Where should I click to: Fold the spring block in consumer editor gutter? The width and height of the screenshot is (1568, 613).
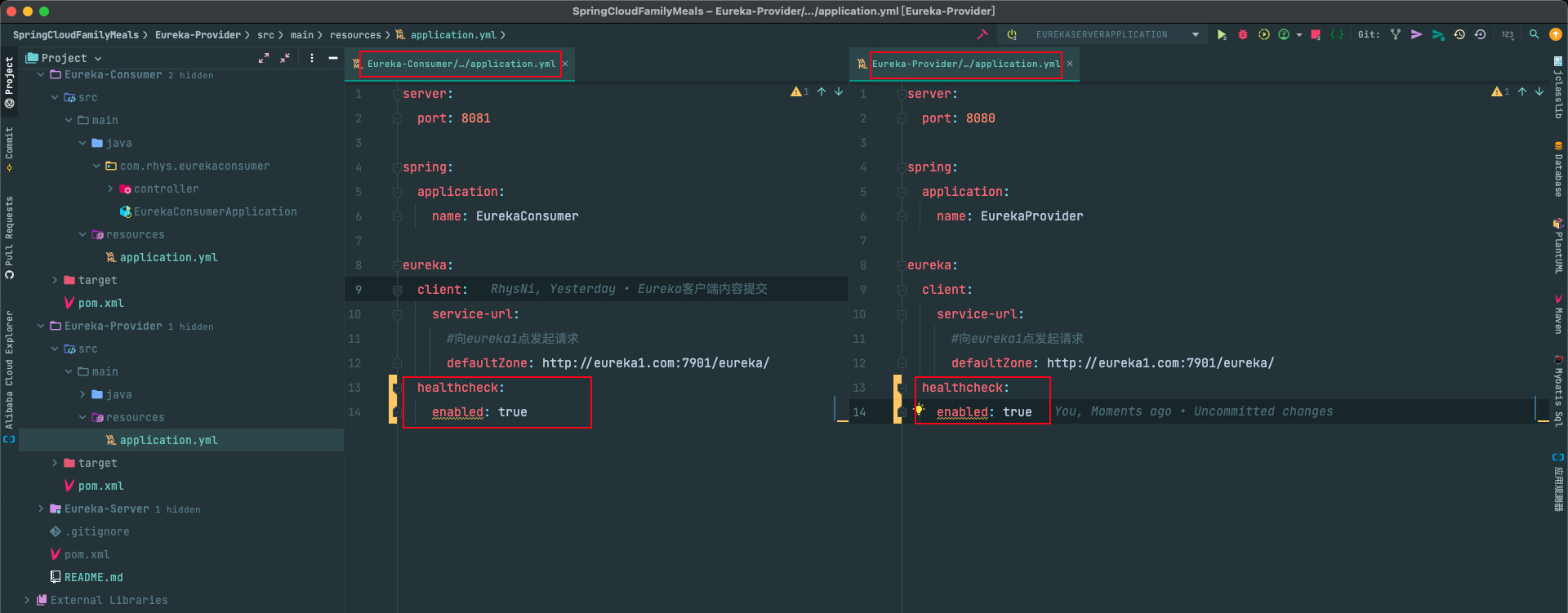pyautogui.click(x=397, y=167)
